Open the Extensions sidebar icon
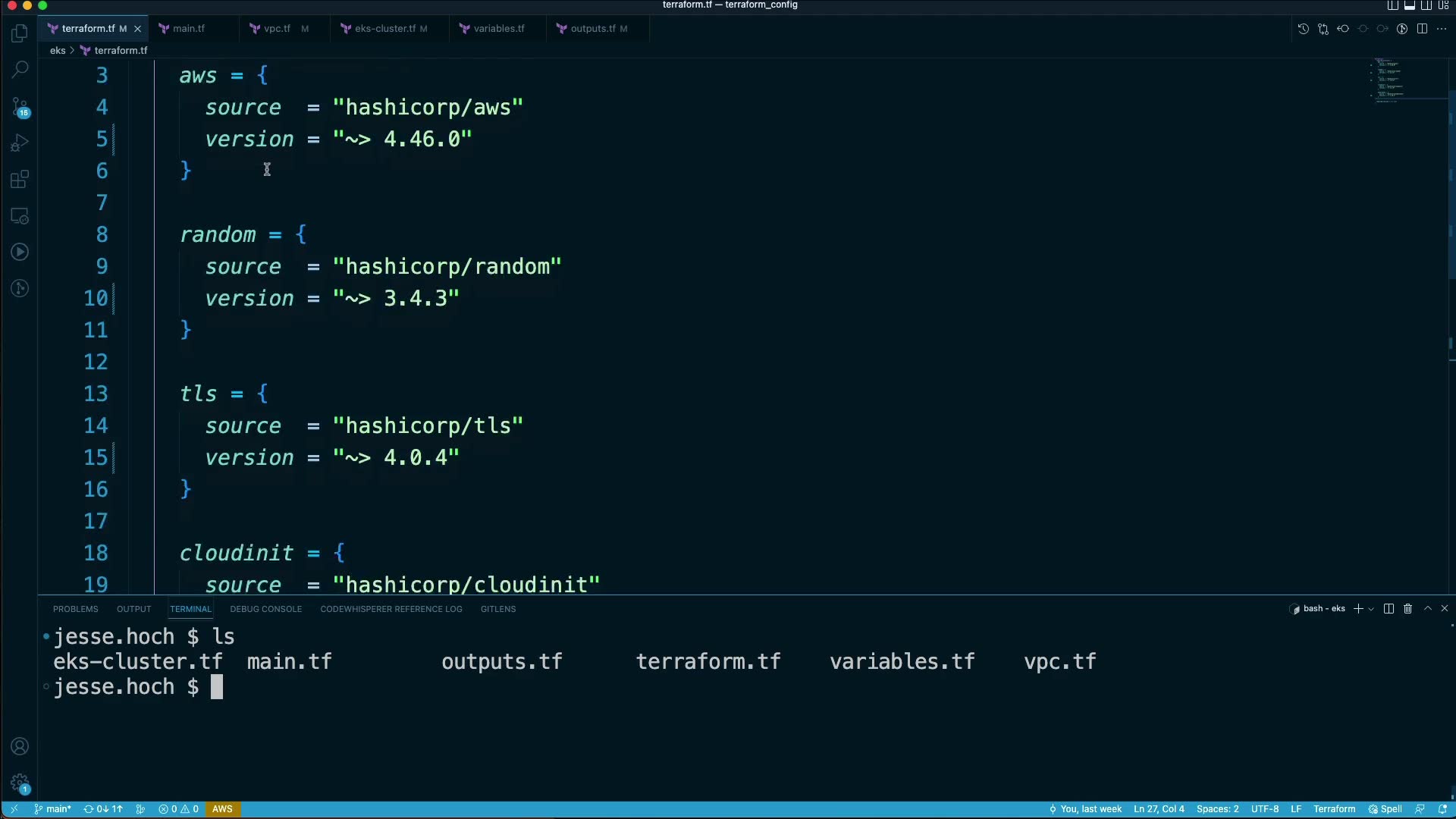The height and width of the screenshot is (819, 1456). (x=20, y=180)
